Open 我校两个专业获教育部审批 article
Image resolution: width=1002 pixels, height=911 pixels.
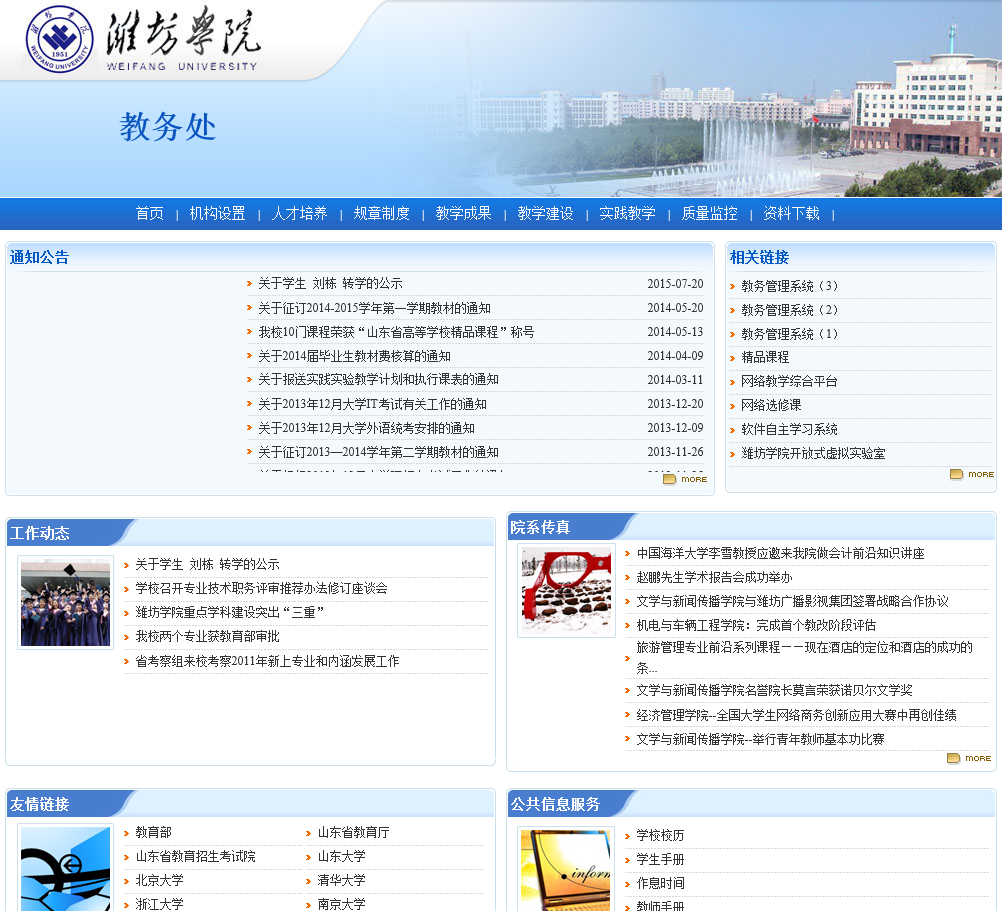[x=208, y=636]
